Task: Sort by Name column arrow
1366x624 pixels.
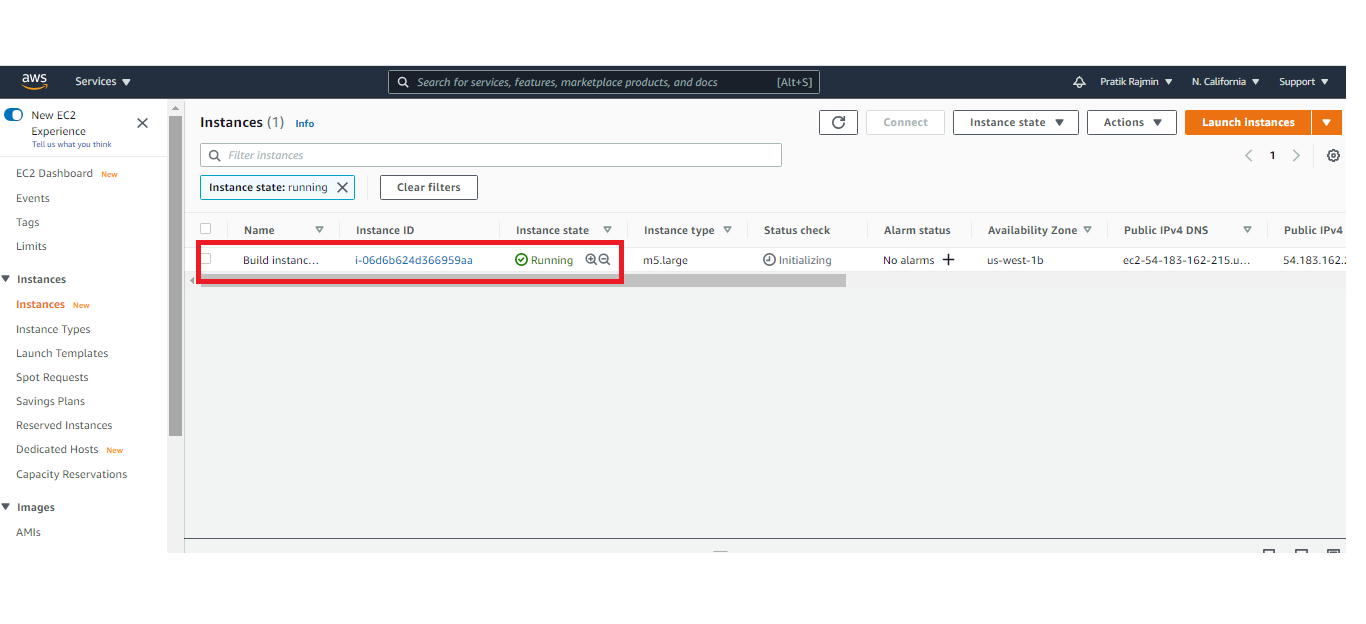Action: (x=319, y=229)
